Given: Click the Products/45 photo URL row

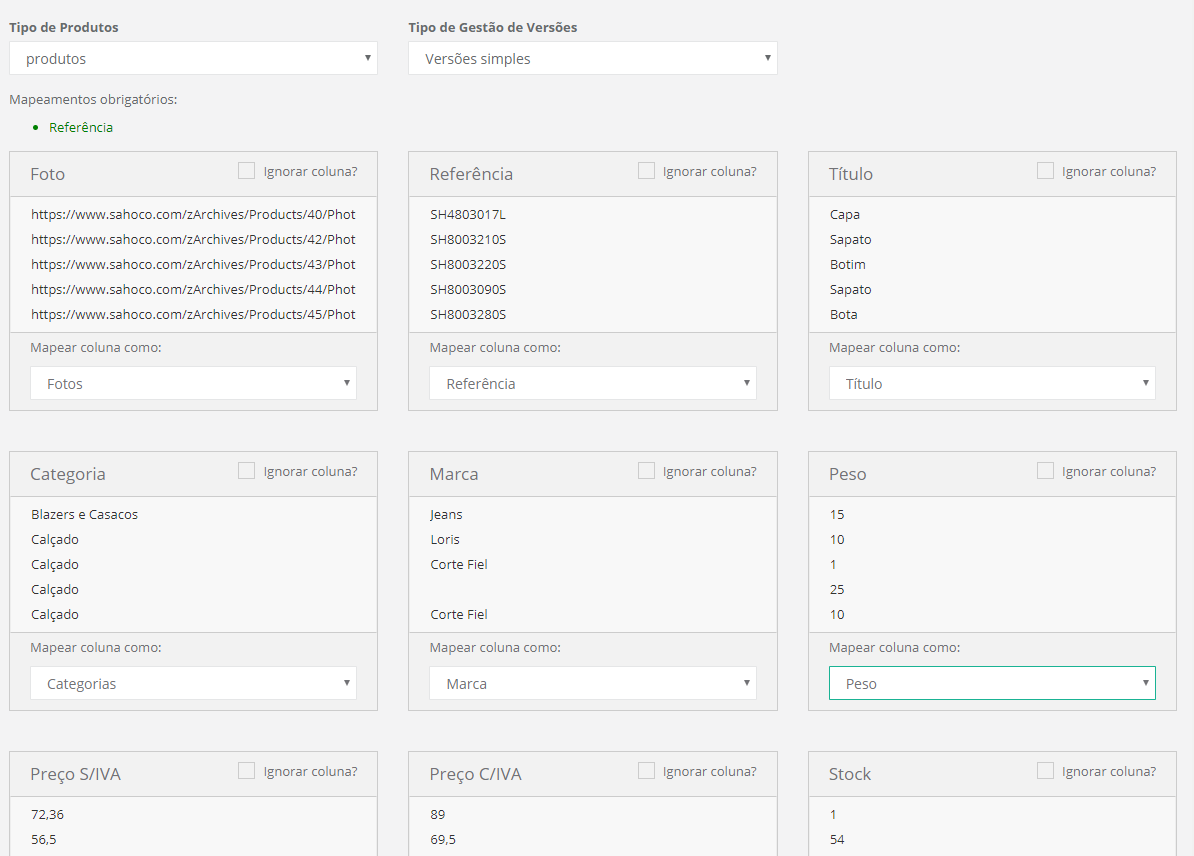Looking at the screenshot, I should pyautogui.click(x=193, y=315).
